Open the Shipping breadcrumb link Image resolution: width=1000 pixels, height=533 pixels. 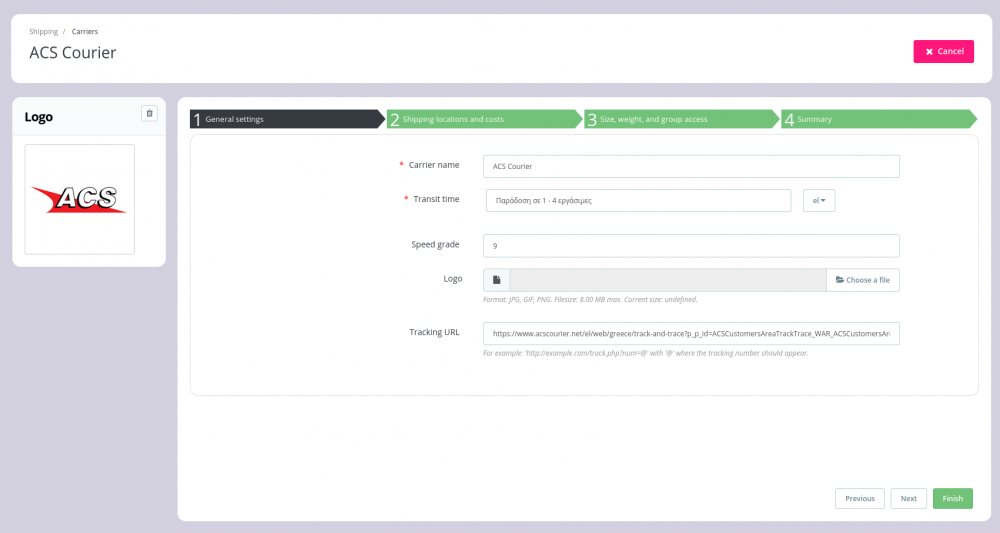[x=43, y=31]
